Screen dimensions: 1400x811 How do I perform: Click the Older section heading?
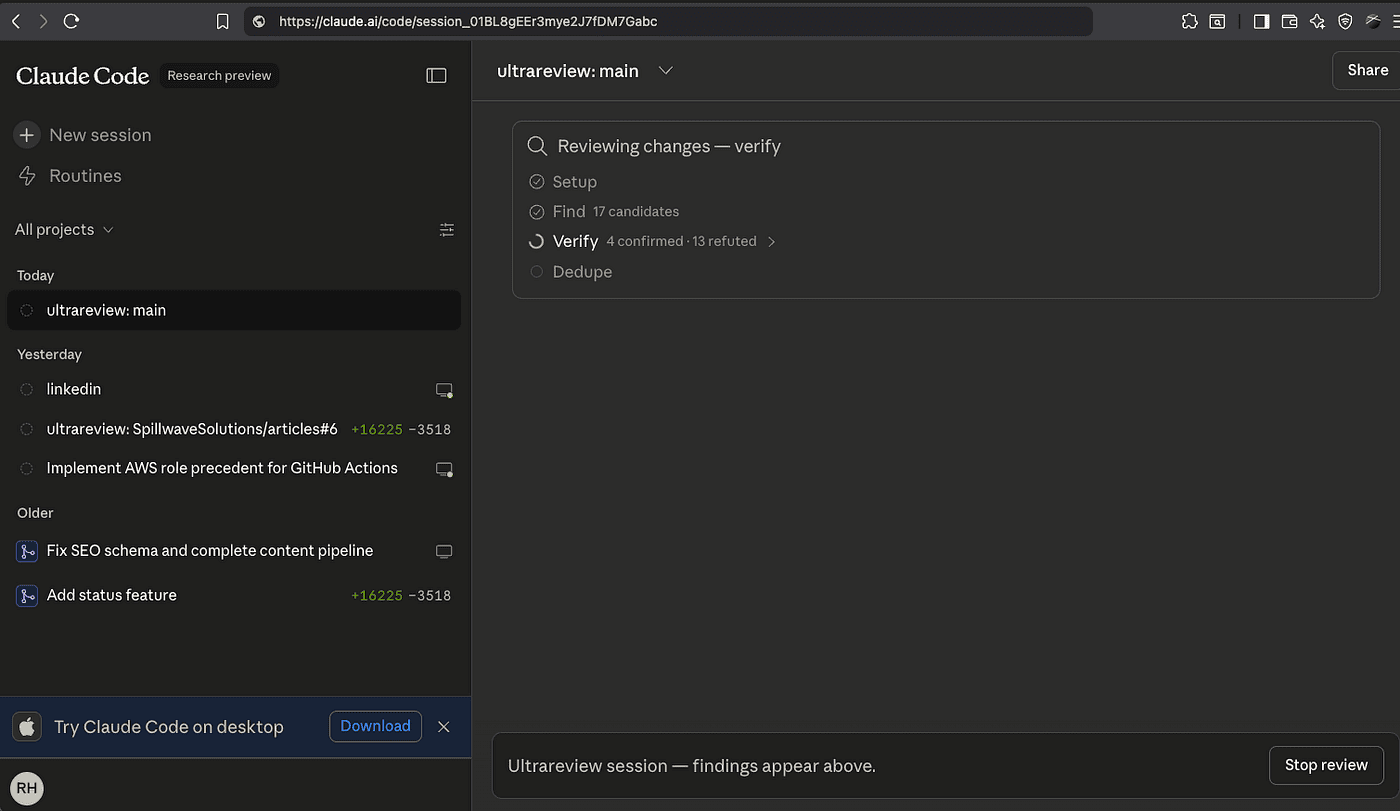(x=35, y=513)
